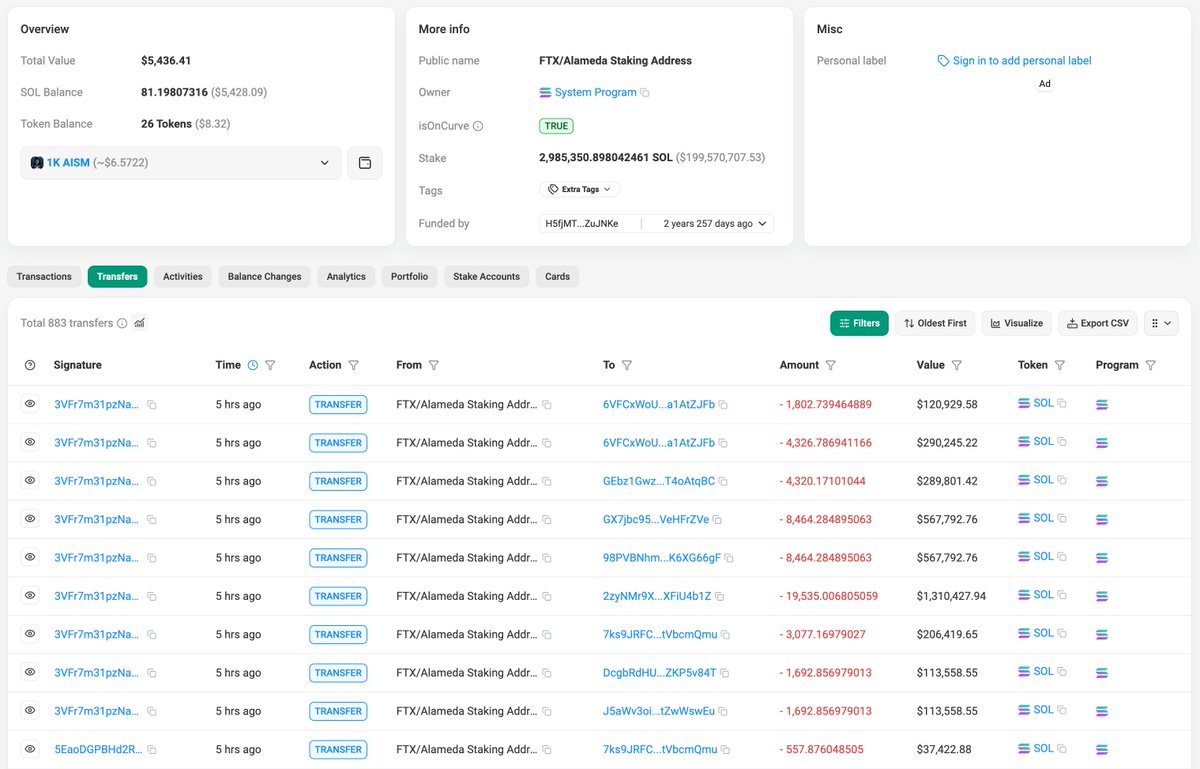This screenshot has height=769, width=1200.
Task: Click the help icon left of Signature header
Action: [30, 365]
